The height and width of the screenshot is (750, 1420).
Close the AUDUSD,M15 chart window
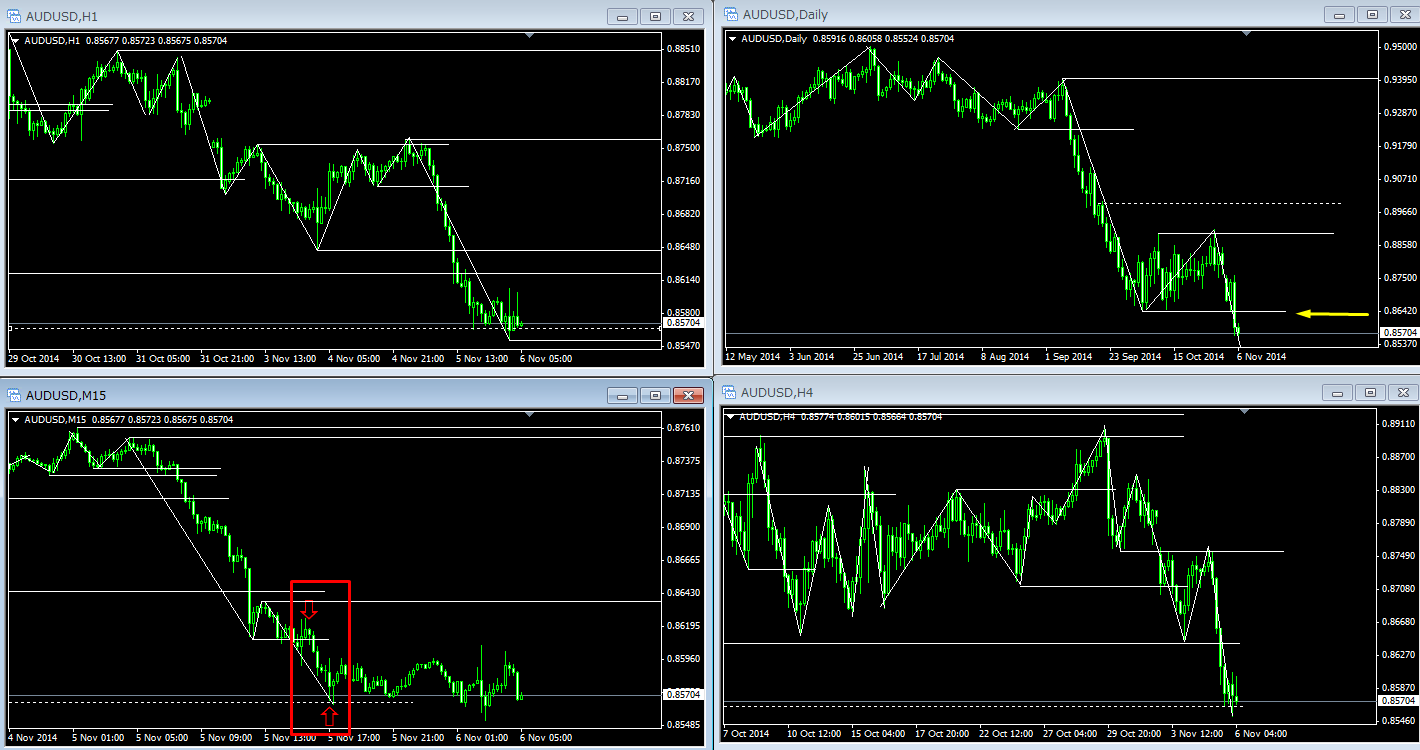click(687, 395)
